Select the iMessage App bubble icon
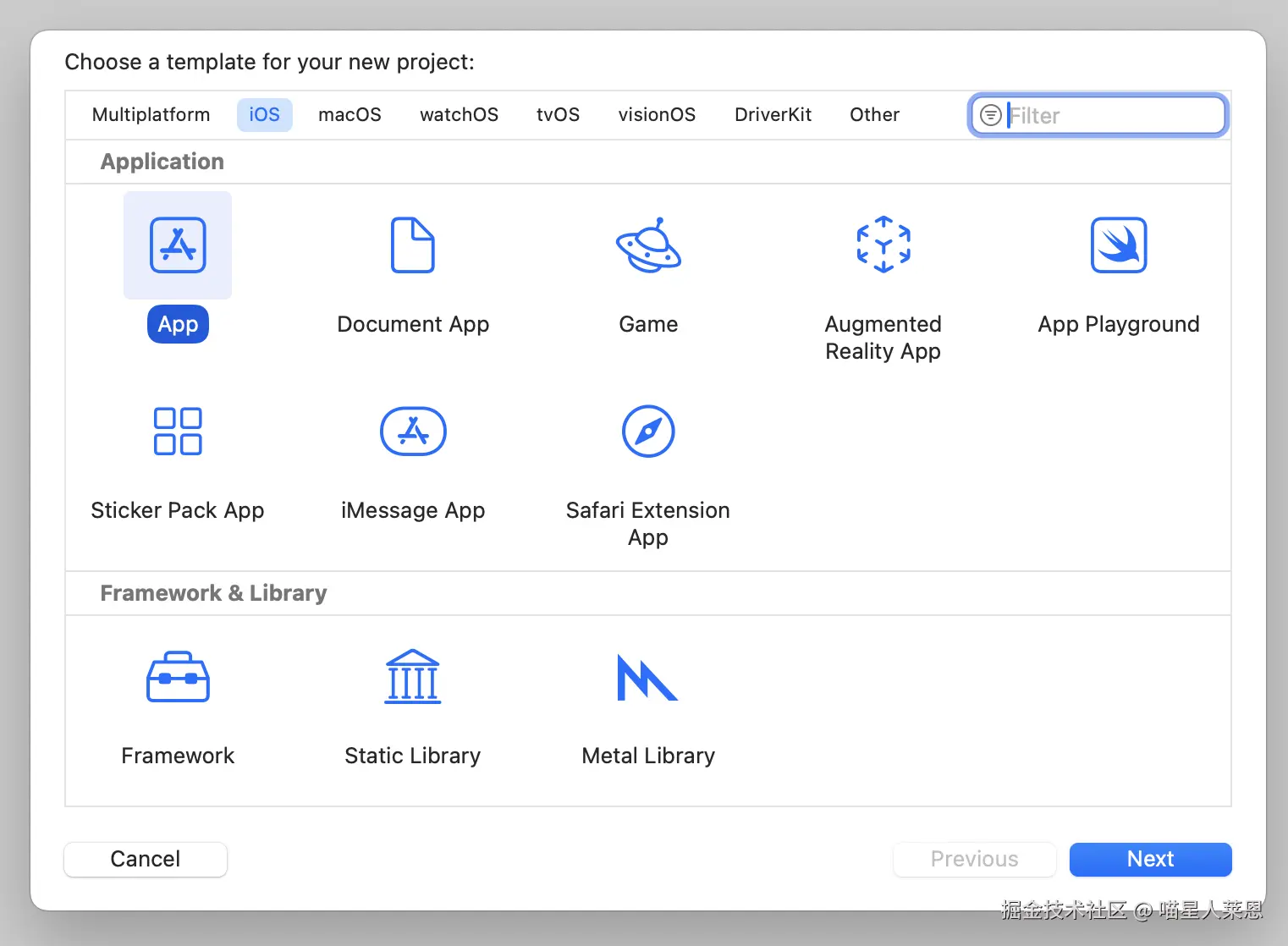This screenshot has width=1288, height=946. point(413,432)
